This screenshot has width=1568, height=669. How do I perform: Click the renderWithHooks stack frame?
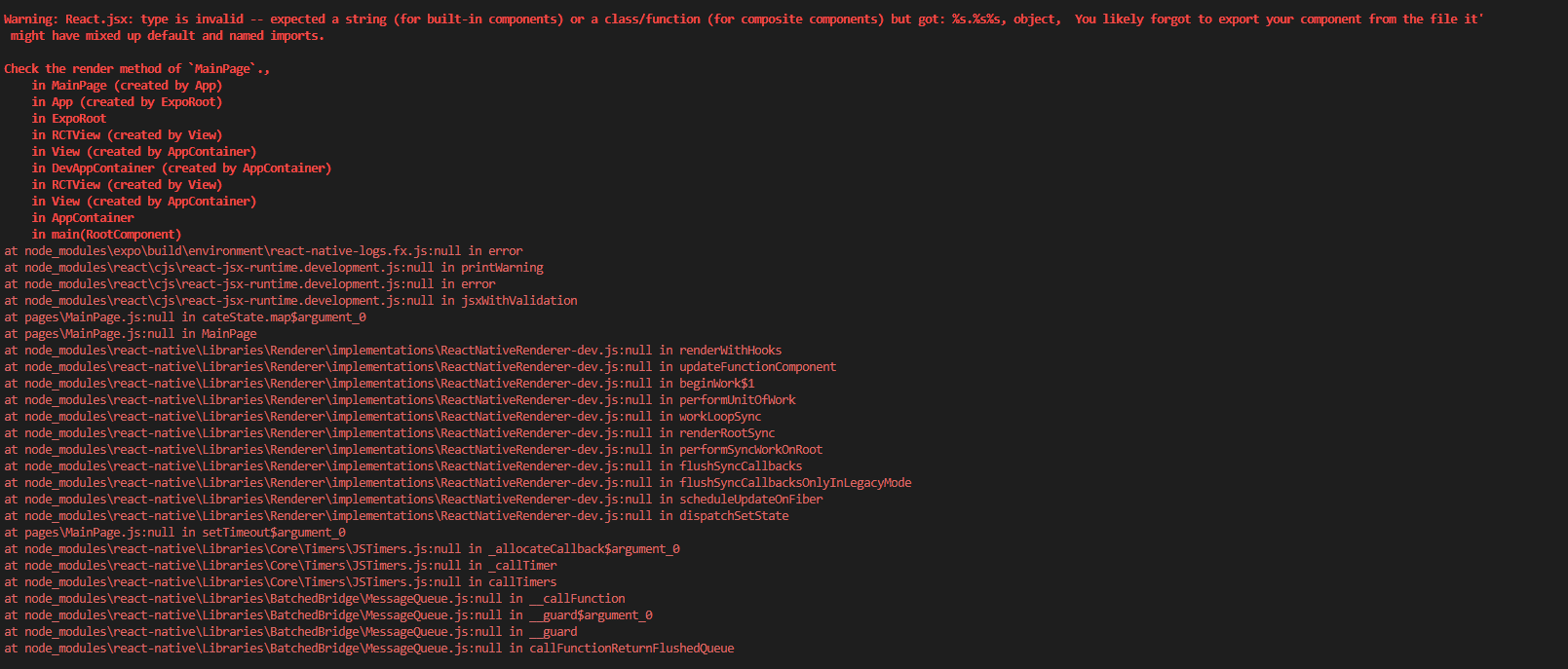click(x=393, y=351)
